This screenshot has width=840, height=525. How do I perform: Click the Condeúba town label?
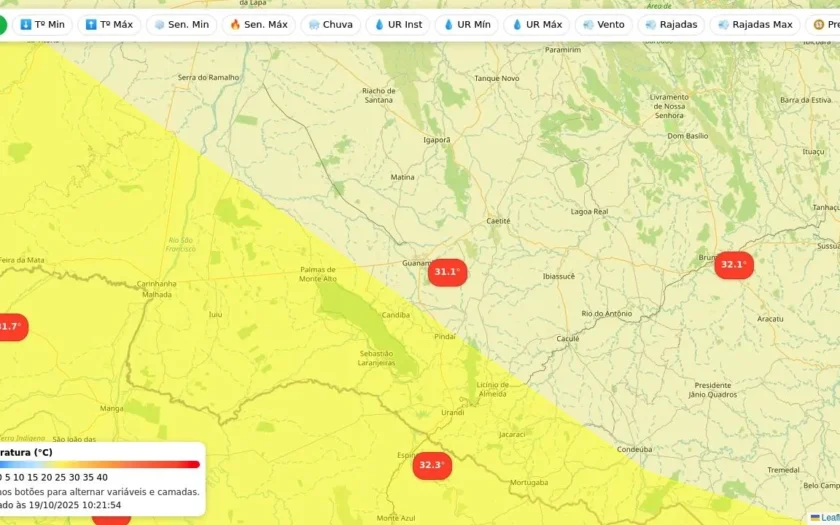(635, 449)
